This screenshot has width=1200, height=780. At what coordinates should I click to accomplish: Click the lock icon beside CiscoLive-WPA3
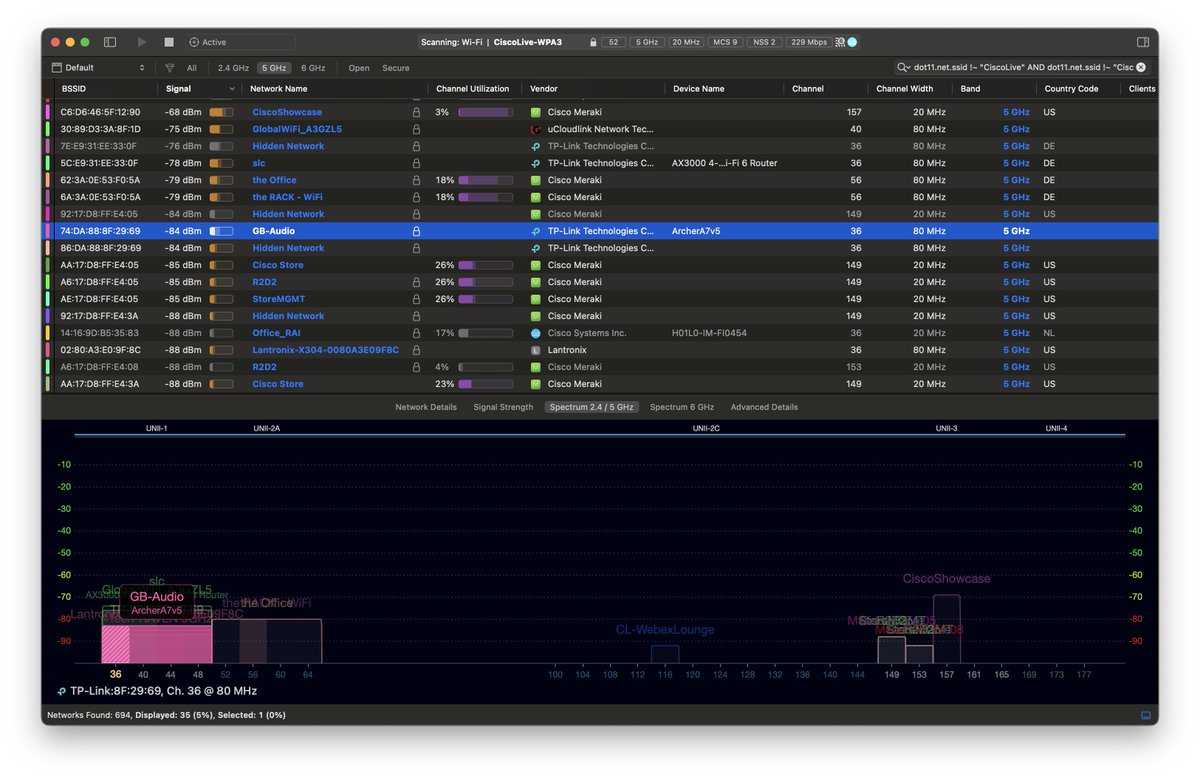(593, 42)
